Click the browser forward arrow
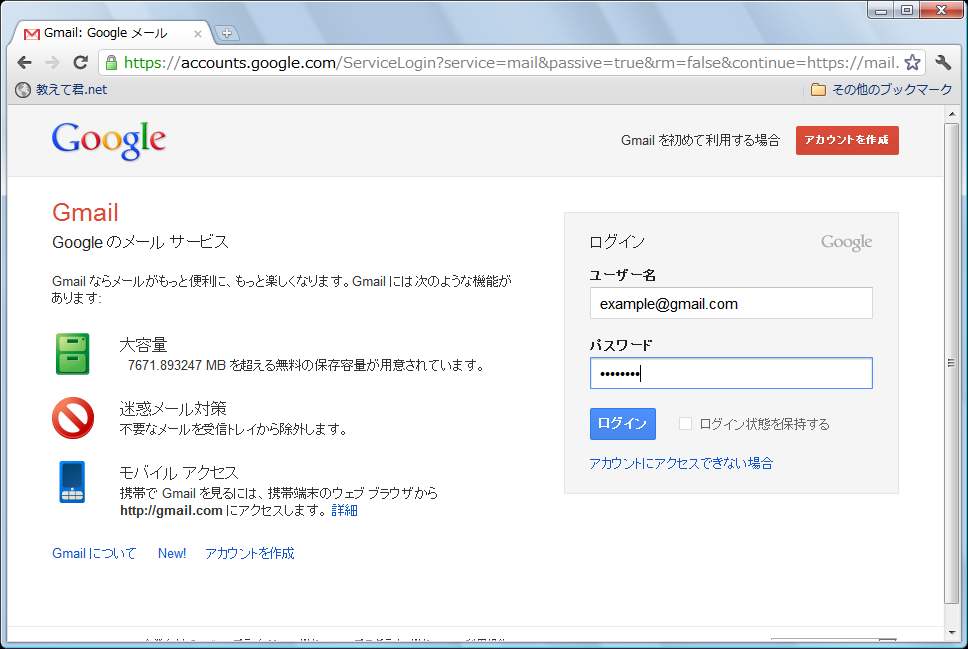Viewport: 968px width, 649px height. coord(52,62)
